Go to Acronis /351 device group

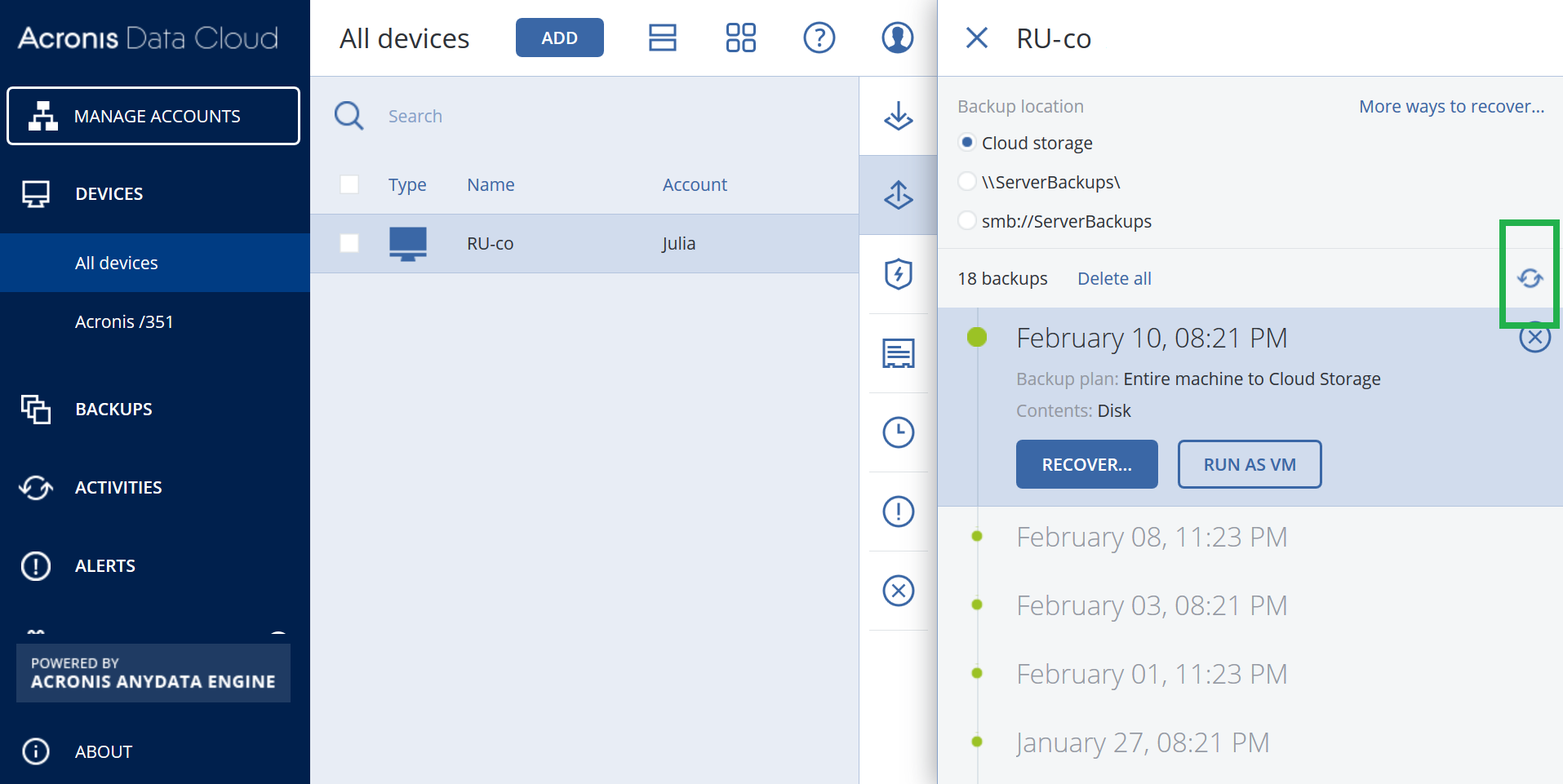click(124, 321)
